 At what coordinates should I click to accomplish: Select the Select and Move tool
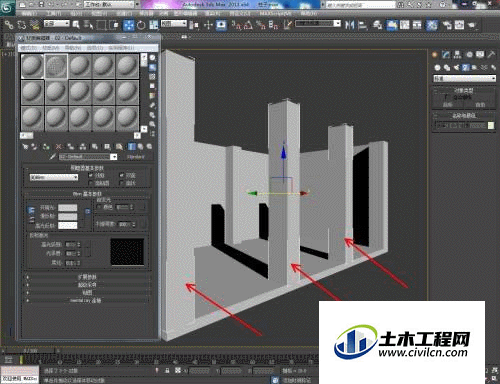(x=129, y=25)
